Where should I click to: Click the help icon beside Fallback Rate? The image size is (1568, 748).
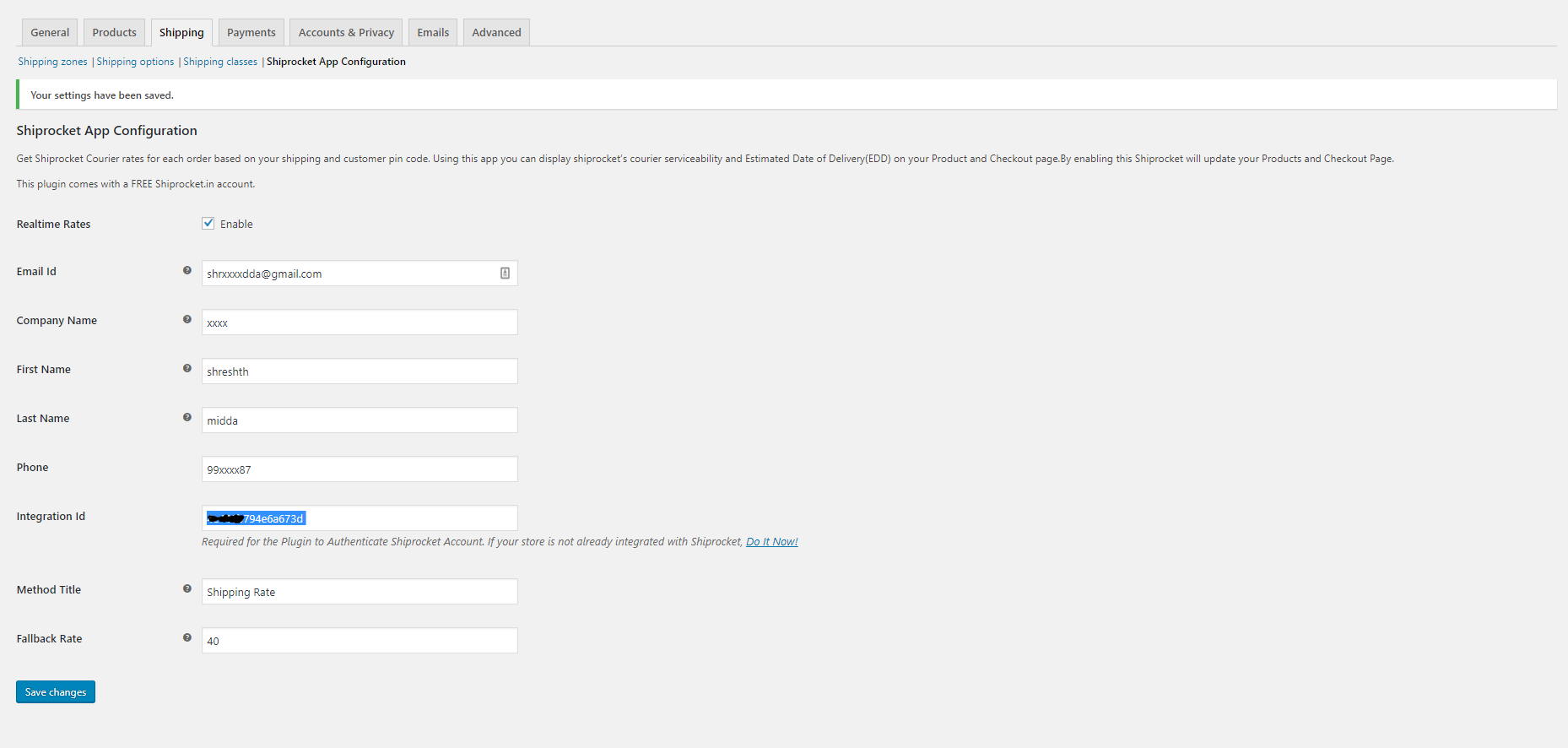[187, 637]
